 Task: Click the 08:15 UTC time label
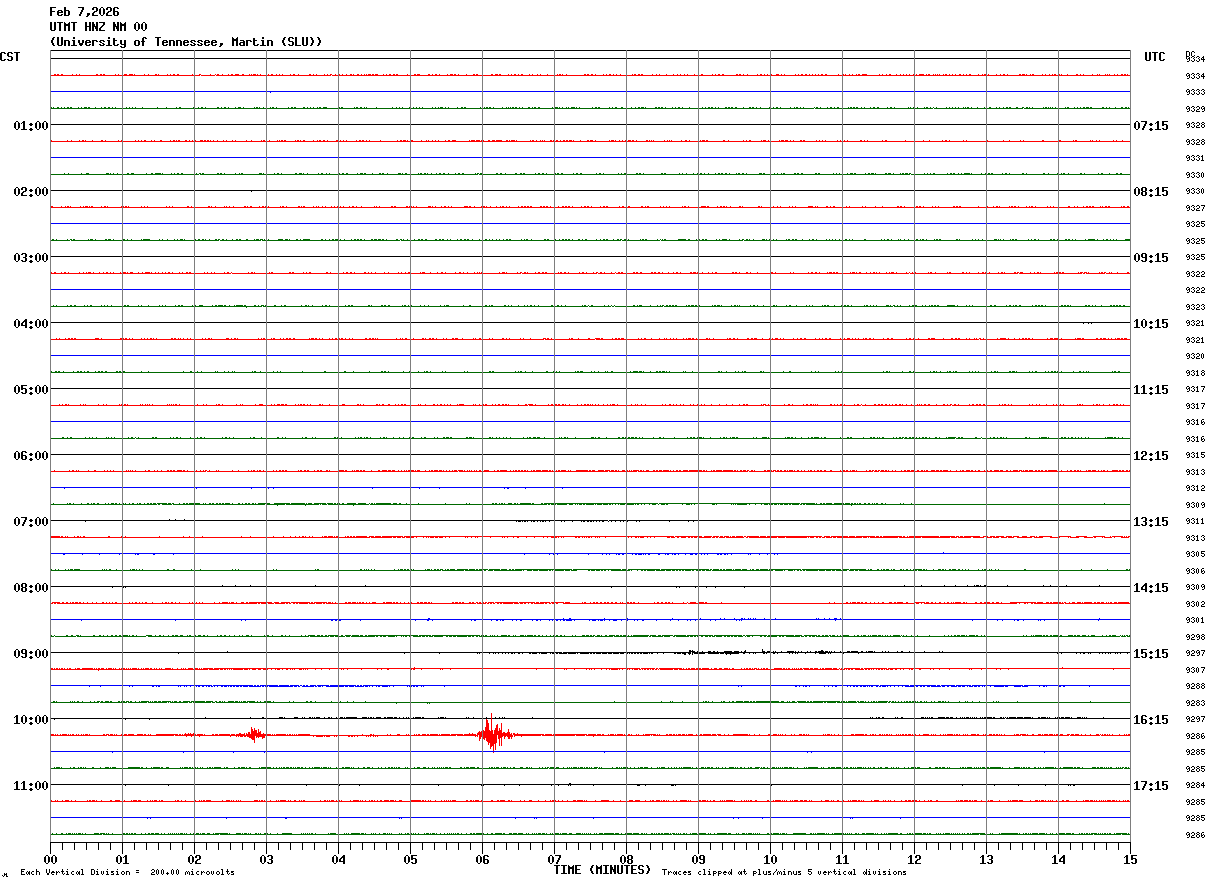click(x=1151, y=191)
